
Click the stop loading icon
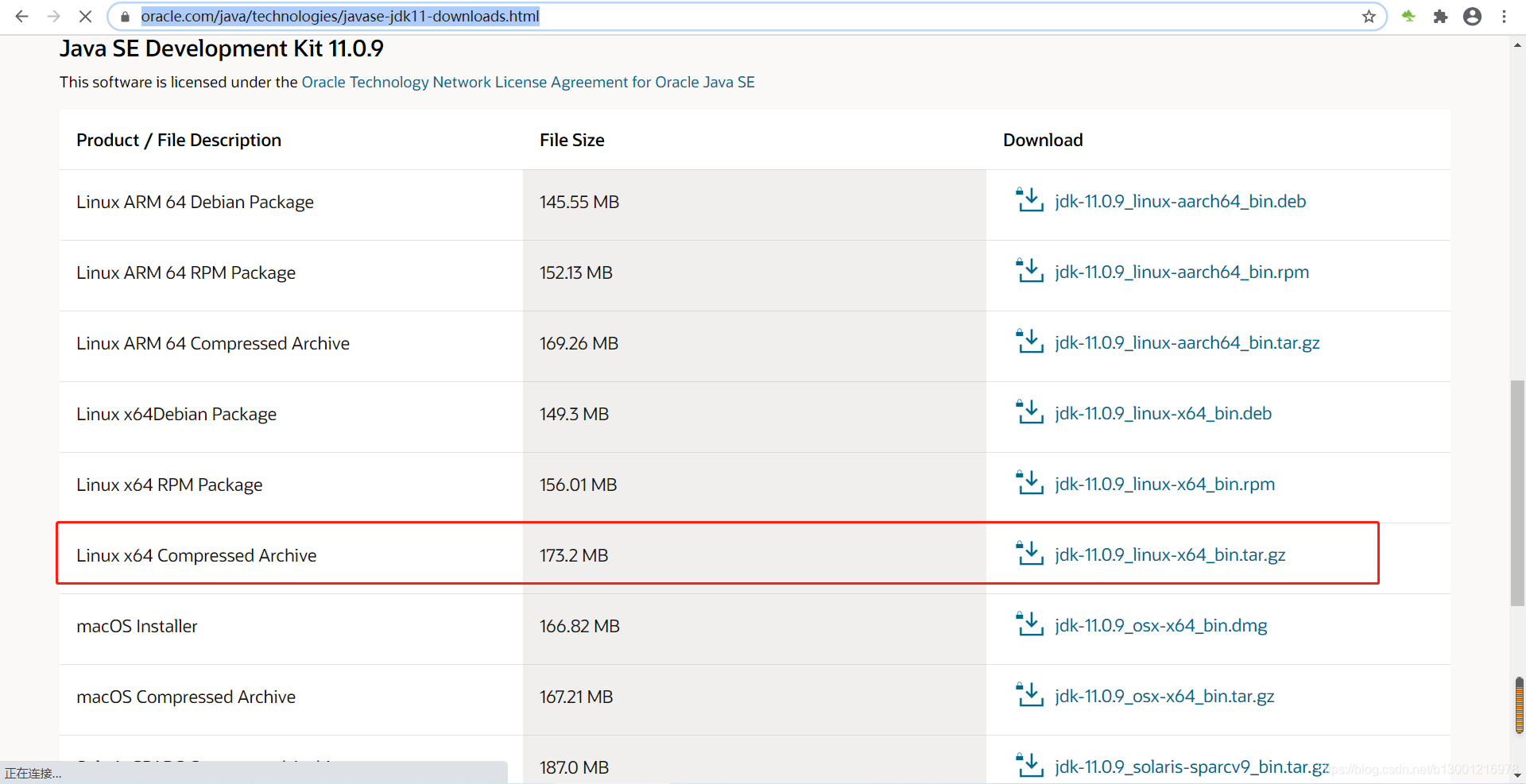pos(86,16)
